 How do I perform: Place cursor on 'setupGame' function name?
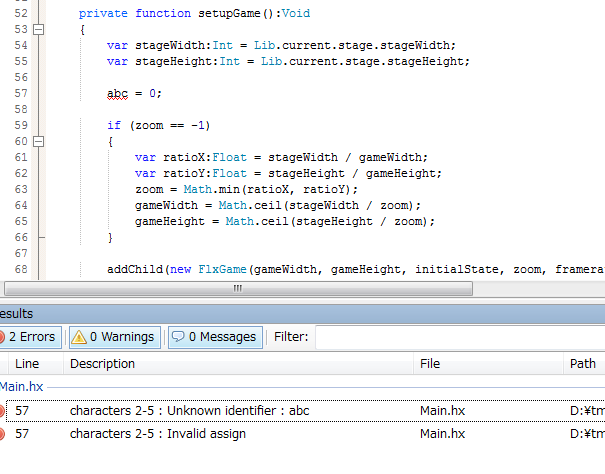229,13
